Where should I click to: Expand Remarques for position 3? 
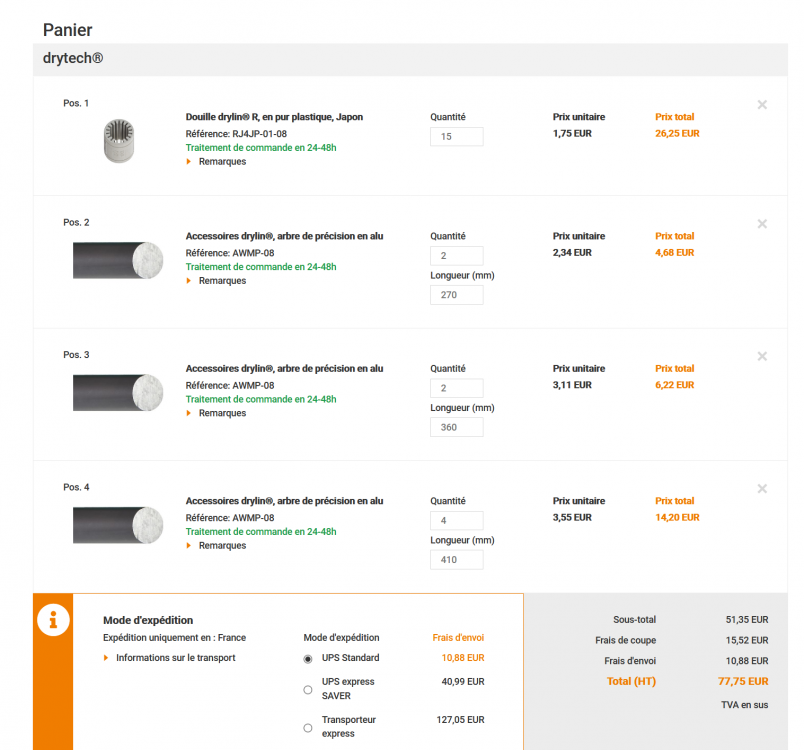221,413
